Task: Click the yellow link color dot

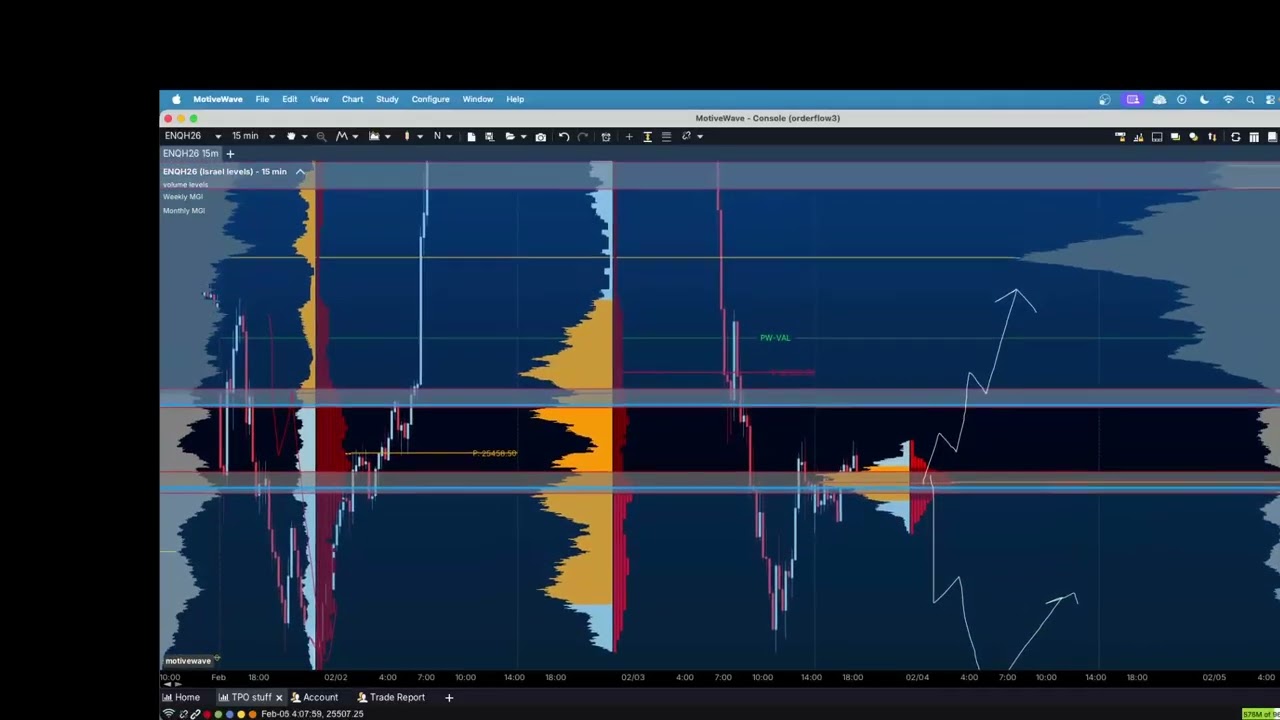Action: coord(241,714)
